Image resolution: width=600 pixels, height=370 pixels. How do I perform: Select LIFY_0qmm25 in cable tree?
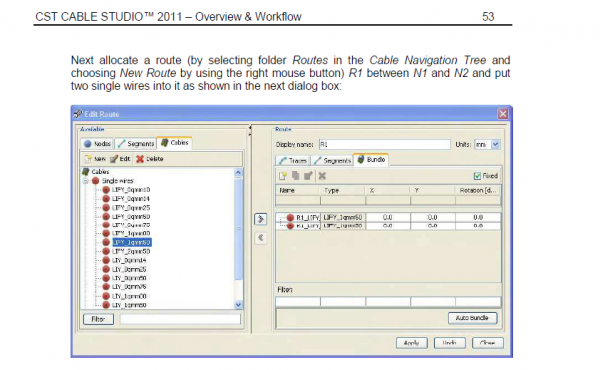click(131, 208)
